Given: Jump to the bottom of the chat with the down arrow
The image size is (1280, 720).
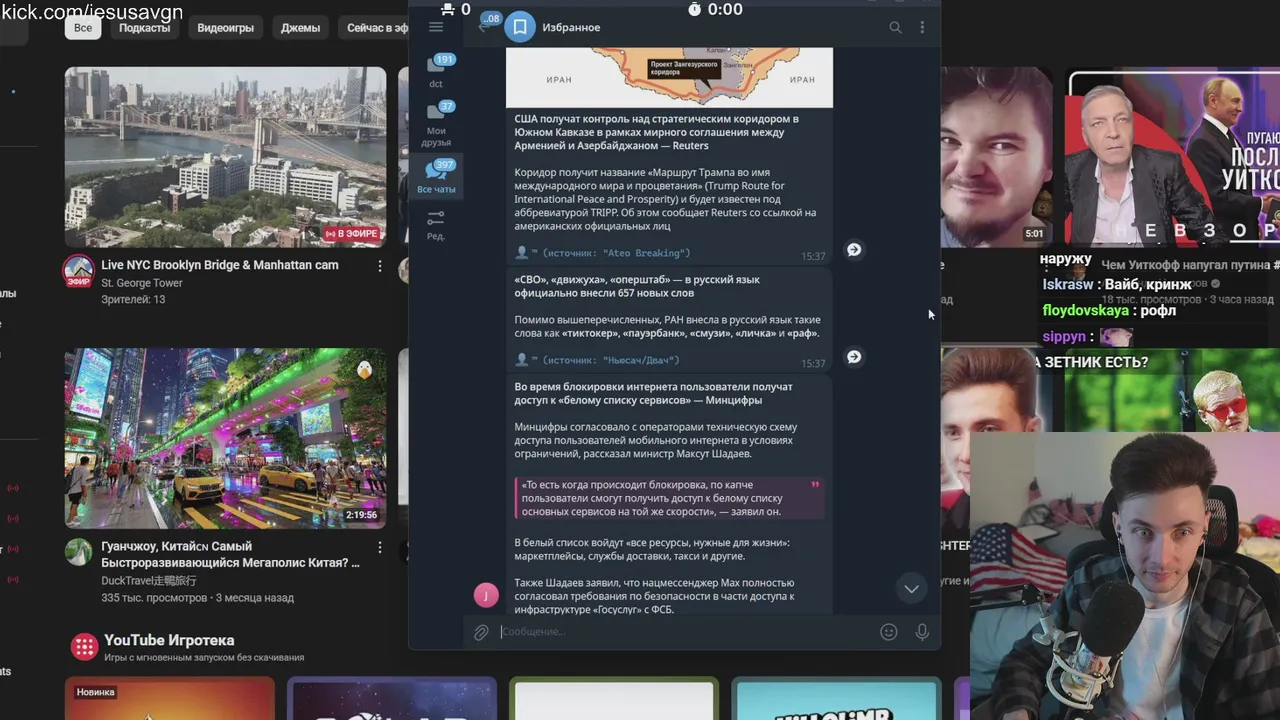Looking at the screenshot, I should tap(911, 589).
